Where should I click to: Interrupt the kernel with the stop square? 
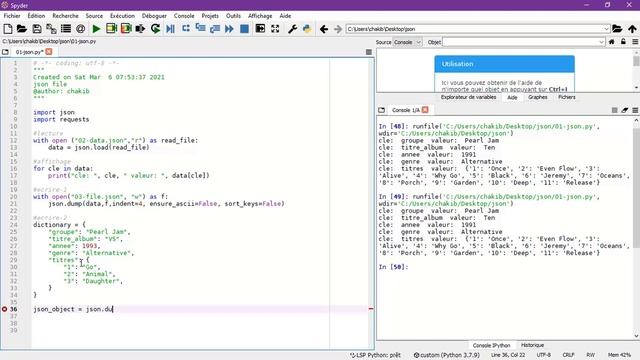coord(614,110)
